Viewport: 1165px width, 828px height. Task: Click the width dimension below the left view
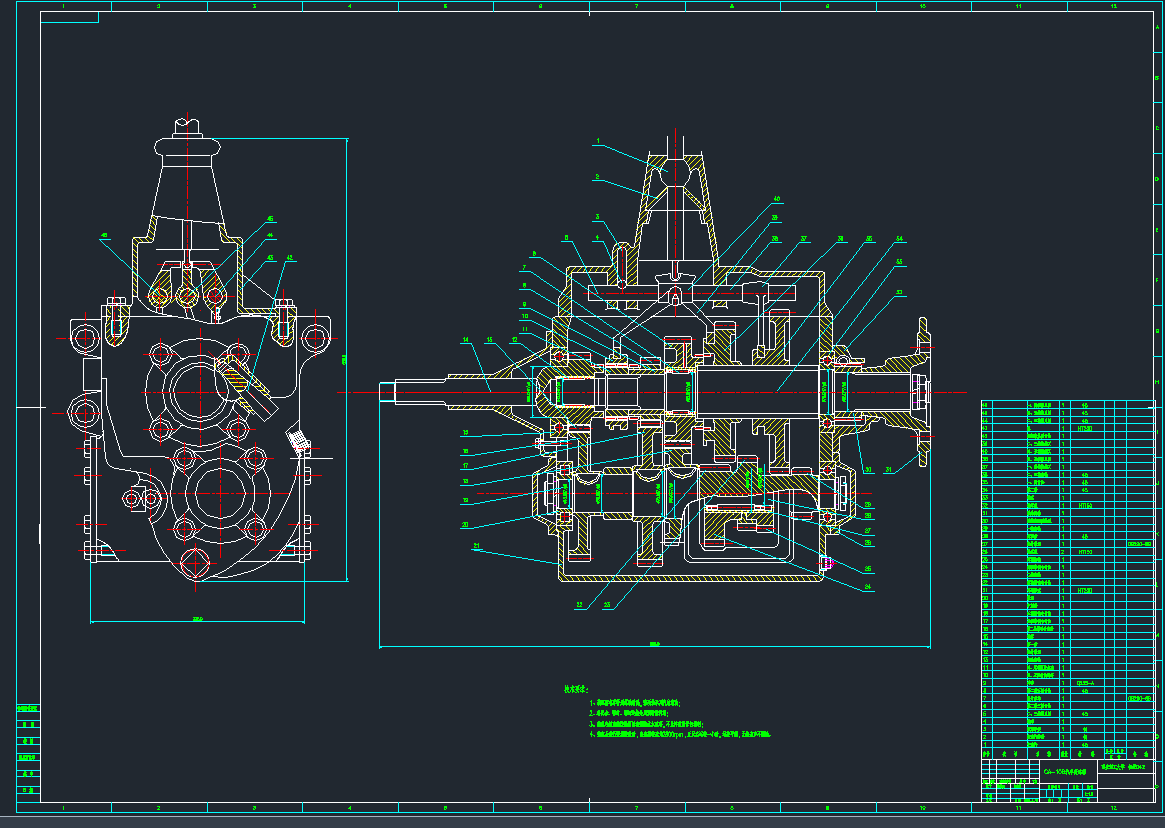(197, 620)
